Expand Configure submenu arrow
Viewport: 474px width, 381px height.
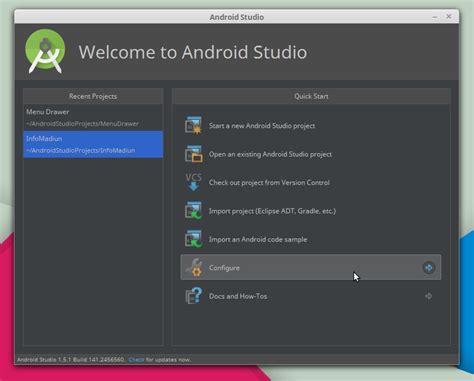point(429,267)
